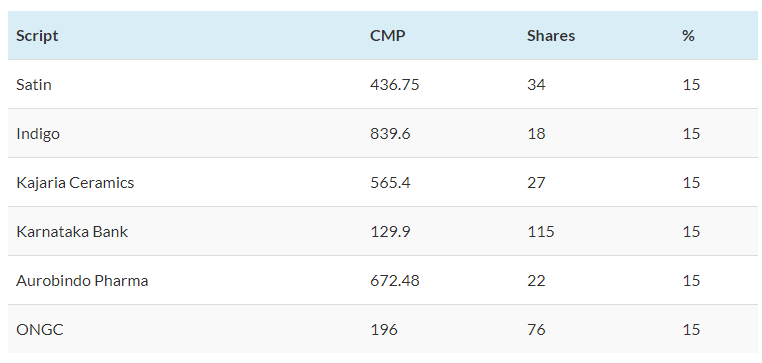762x363 pixels.
Task: Click the 115 shares value
Action: click(x=541, y=231)
